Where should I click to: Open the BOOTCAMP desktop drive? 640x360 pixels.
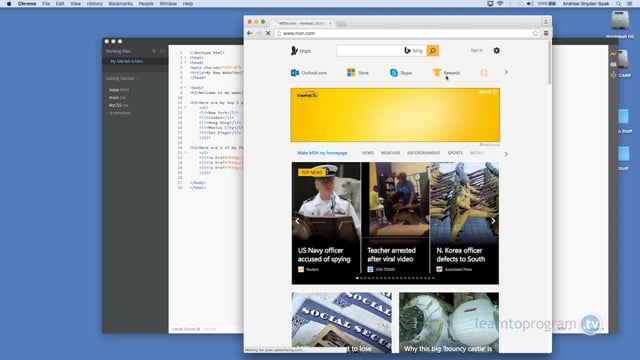624,63
